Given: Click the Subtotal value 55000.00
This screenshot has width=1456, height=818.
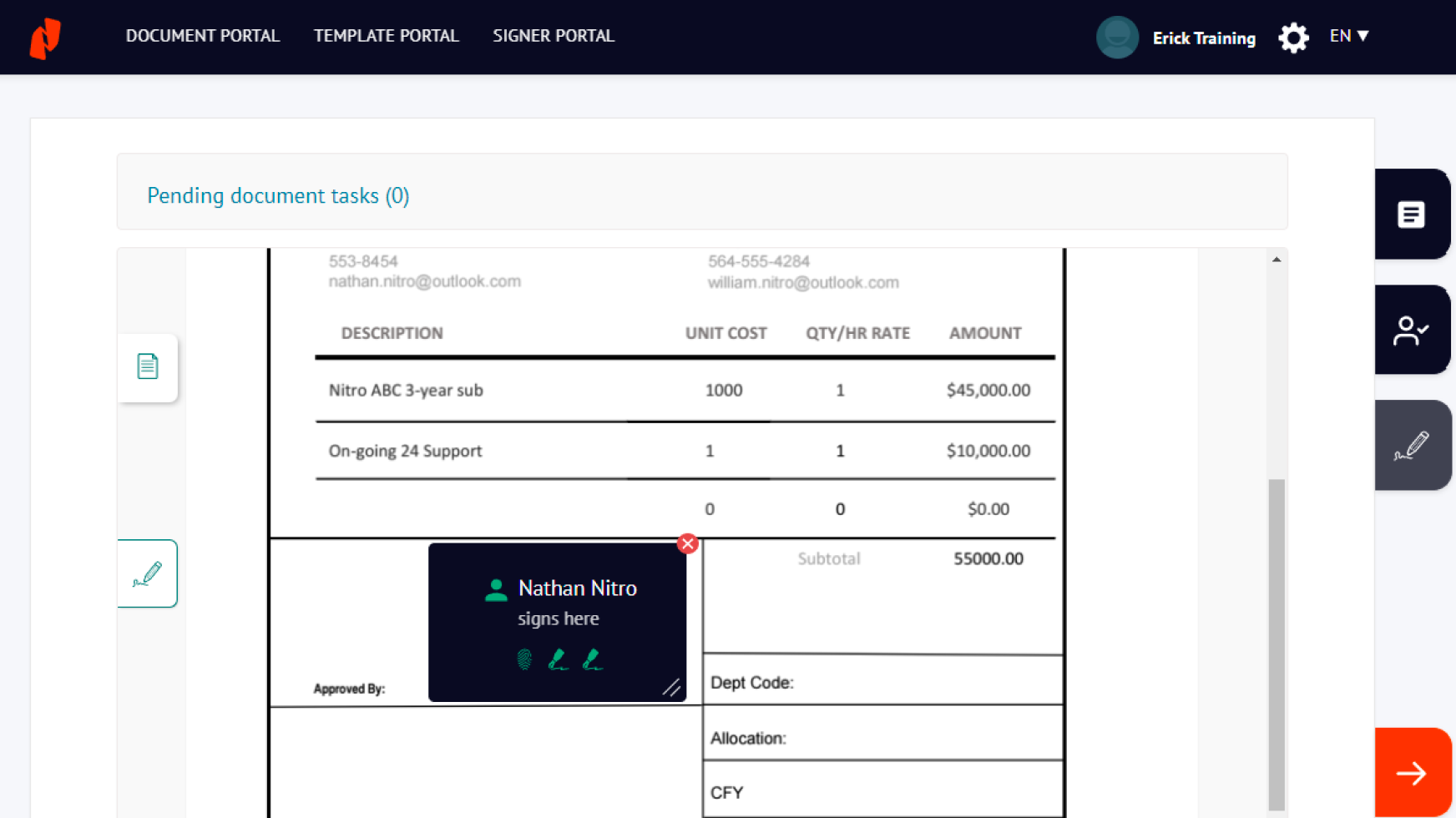Looking at the screenshot, I should (988, 558).
